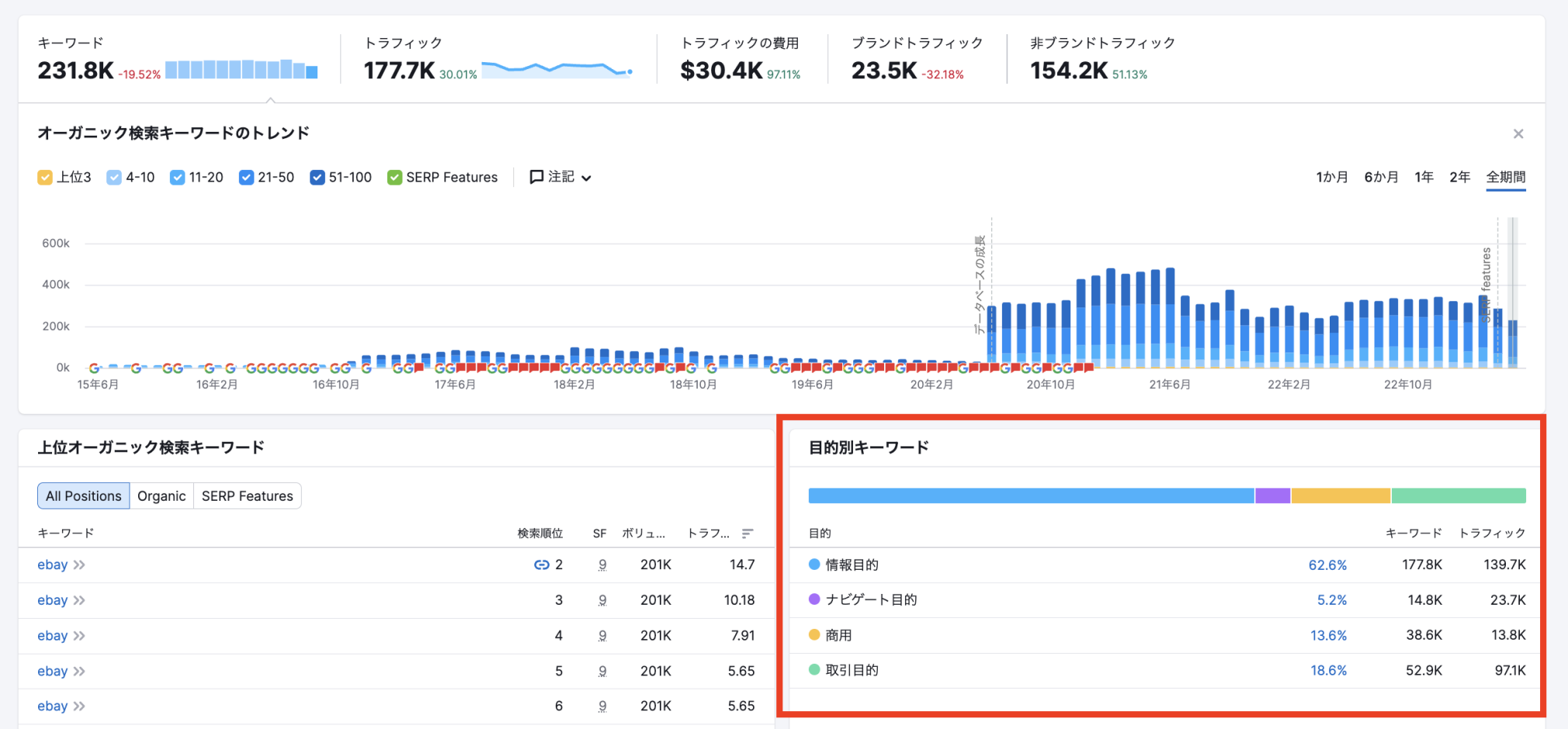
Task: Click the 商用 intent row label
Action: coord(838,635)
